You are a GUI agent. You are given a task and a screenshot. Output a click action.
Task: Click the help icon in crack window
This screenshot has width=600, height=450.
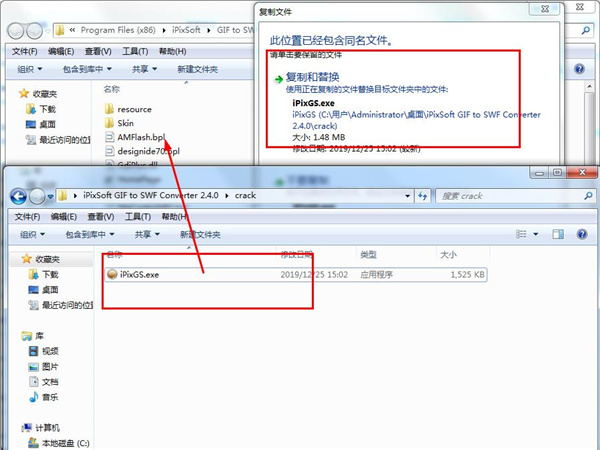582,234
